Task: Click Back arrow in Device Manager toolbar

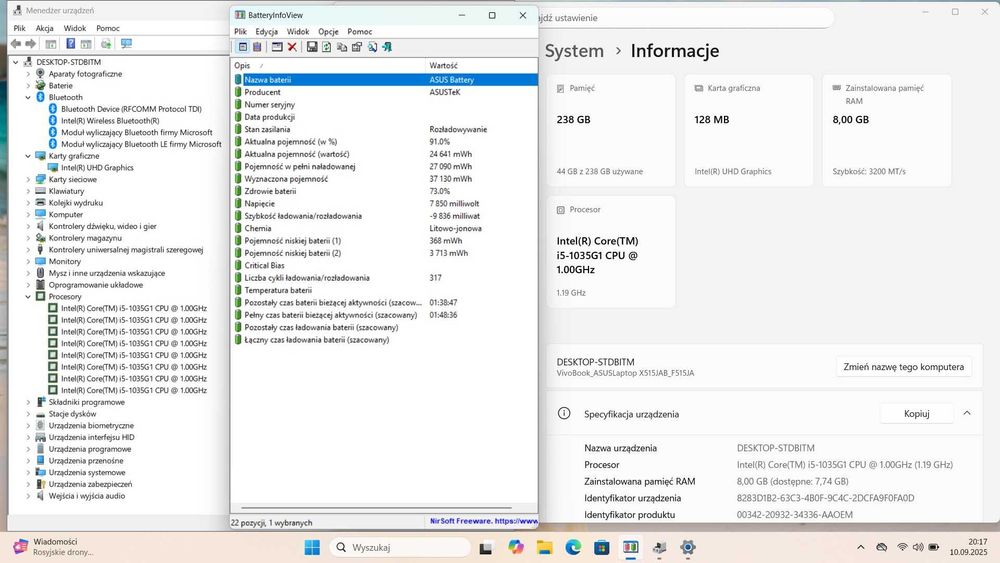Action: tap(16, 44)
